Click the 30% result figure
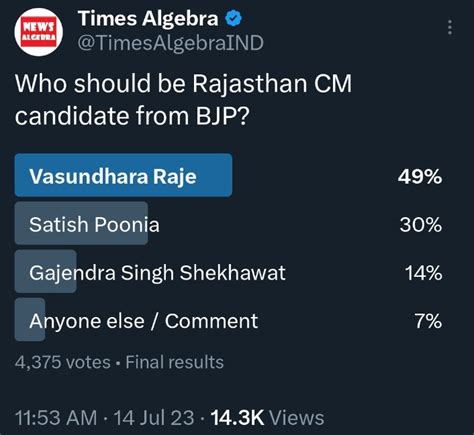Screen dimensions: 474x435 (421, 224)
